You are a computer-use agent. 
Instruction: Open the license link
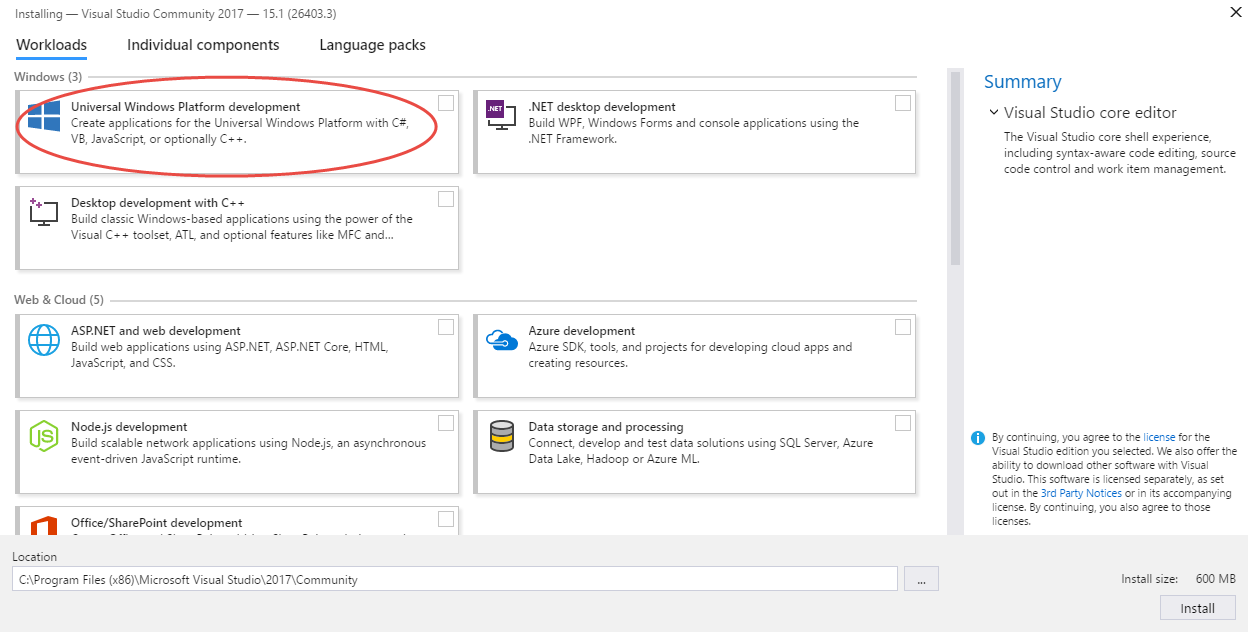[x=1159, y=437]
